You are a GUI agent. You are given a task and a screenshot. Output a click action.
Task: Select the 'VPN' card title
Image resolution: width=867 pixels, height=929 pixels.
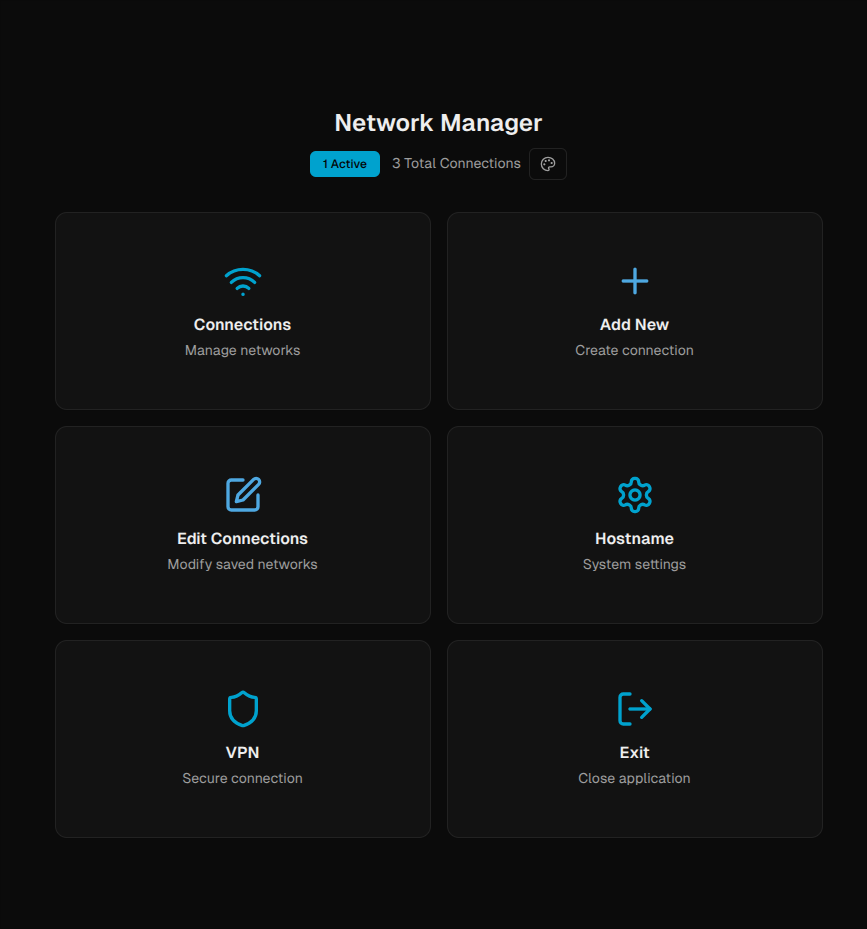(x=242, y=752)
